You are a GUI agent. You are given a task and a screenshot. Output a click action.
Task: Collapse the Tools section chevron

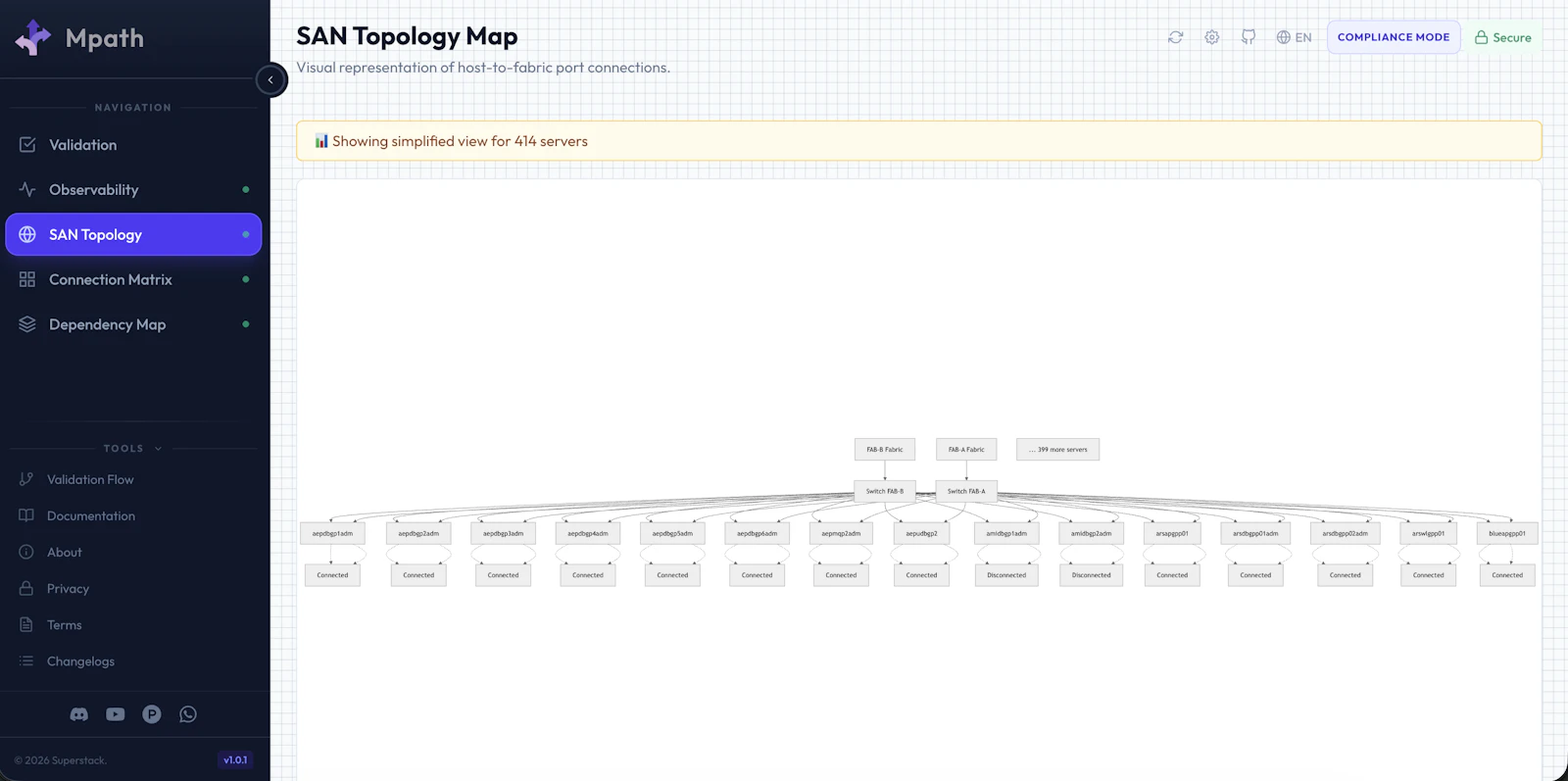coord(159,449)
